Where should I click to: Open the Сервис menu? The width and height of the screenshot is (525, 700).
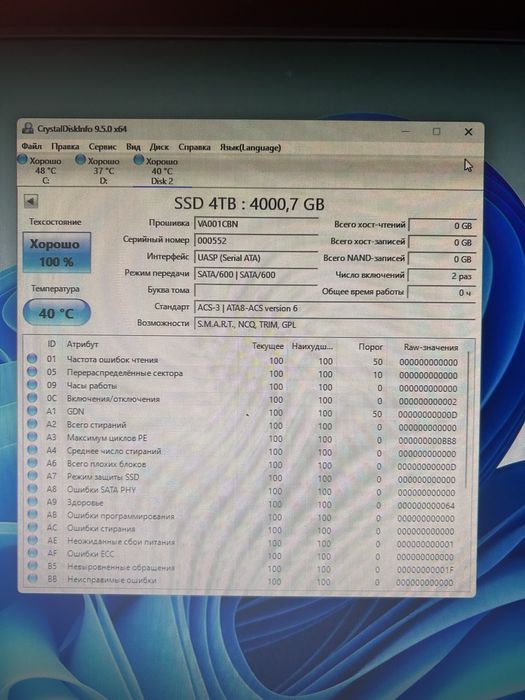pyautogui.click(x=102, y=146)
